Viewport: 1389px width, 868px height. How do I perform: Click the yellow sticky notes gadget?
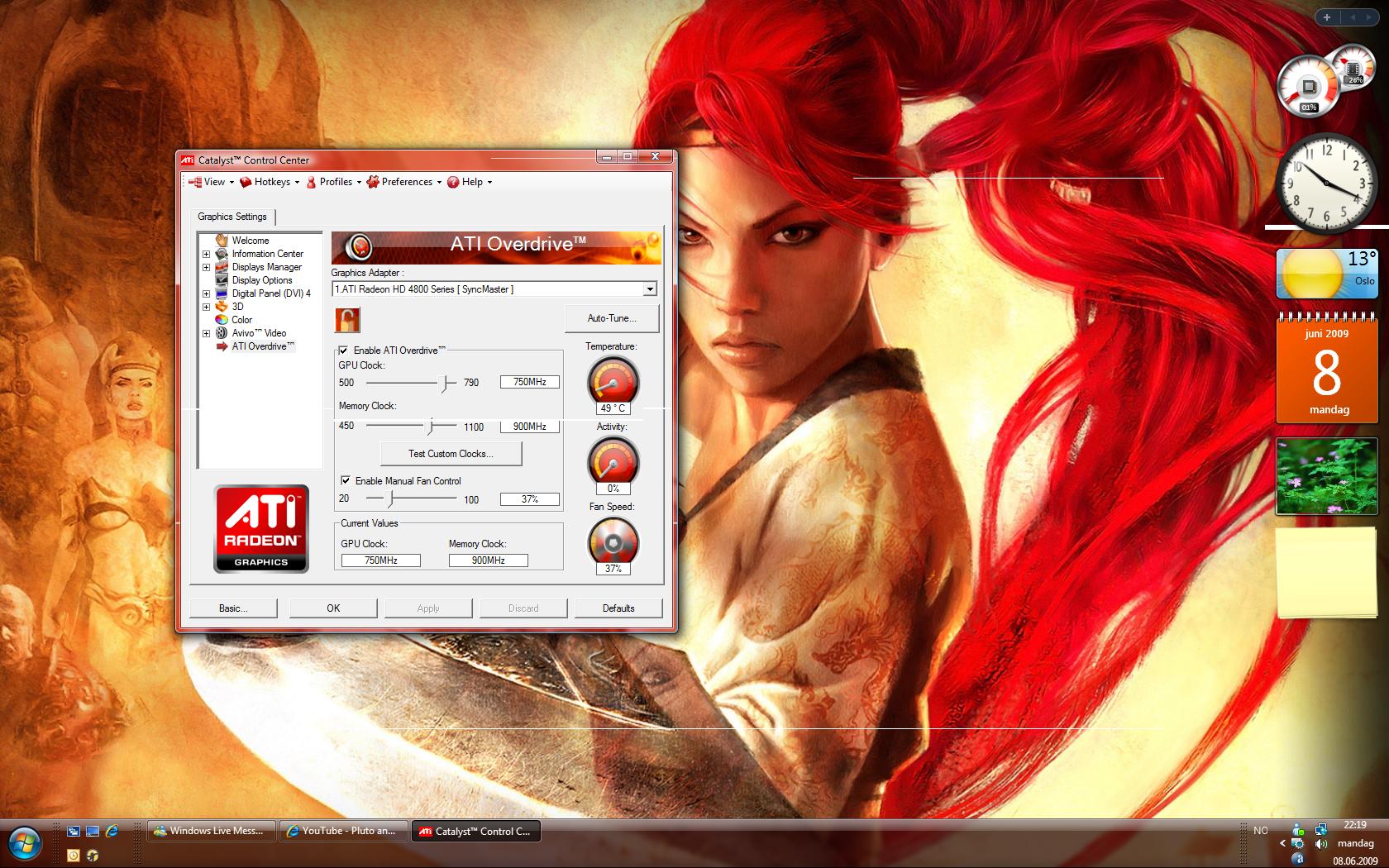tap(1326, 574)
